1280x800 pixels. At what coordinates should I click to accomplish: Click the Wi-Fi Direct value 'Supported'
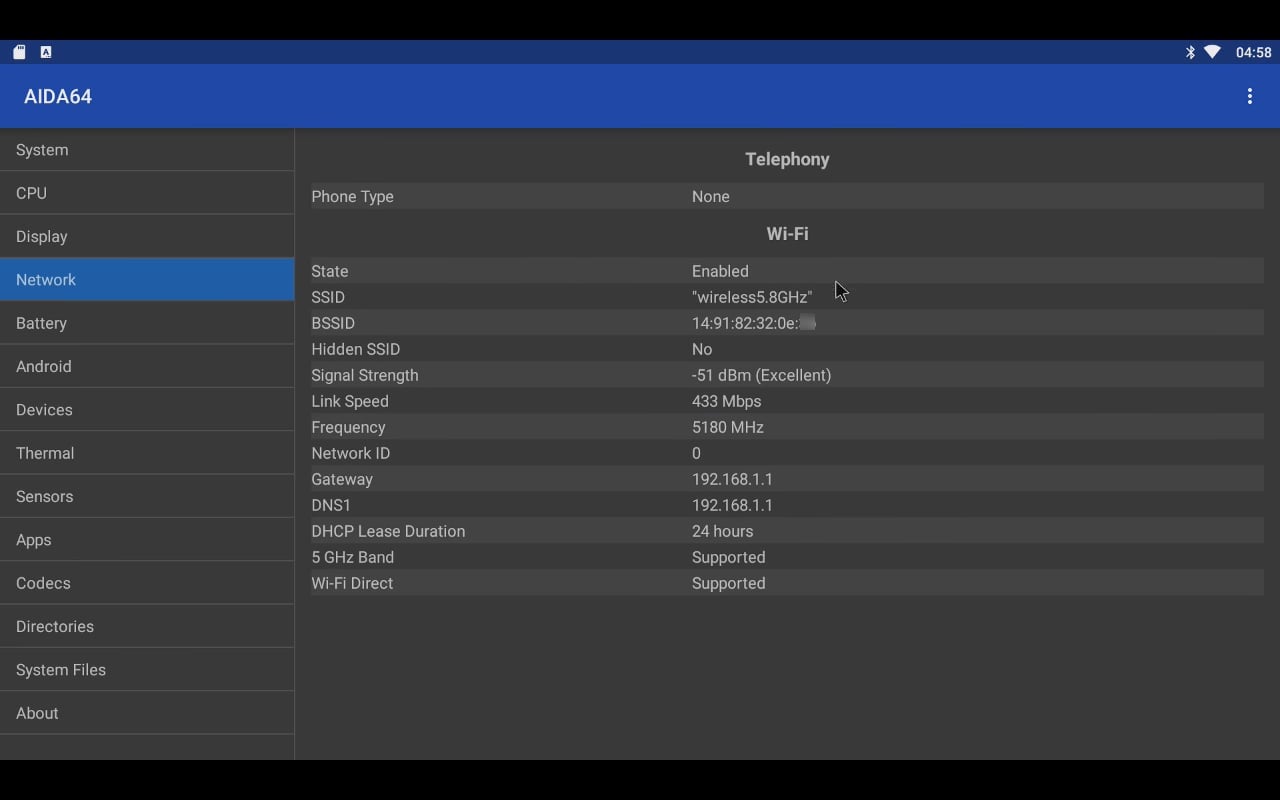point(728,583)
